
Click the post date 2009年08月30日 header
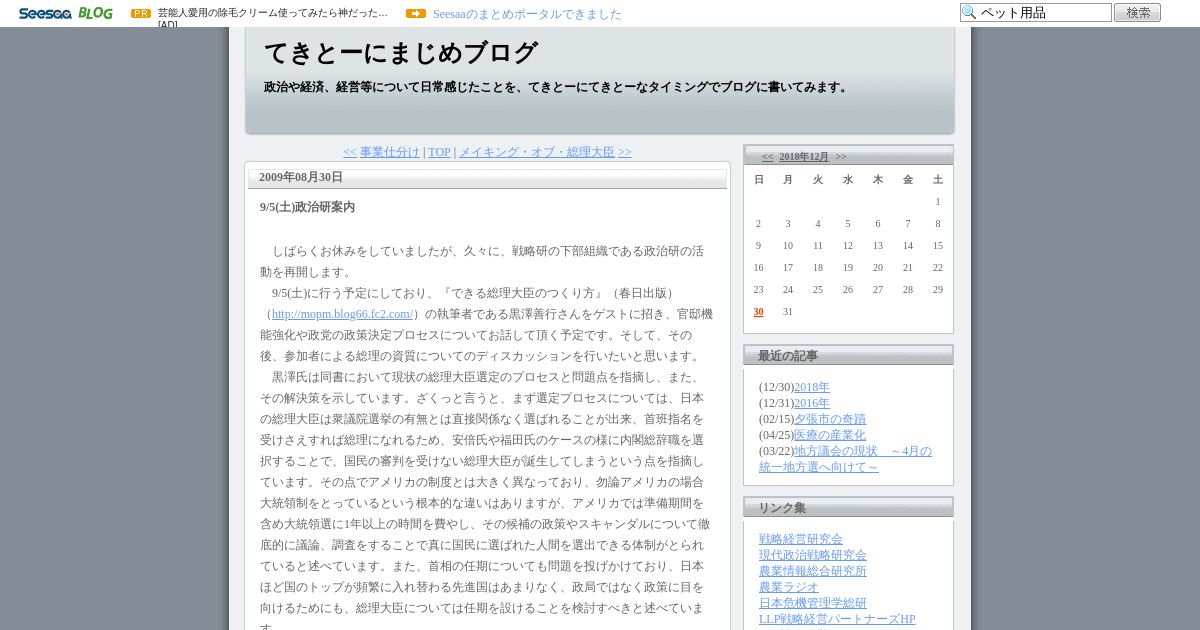[301, 177]
